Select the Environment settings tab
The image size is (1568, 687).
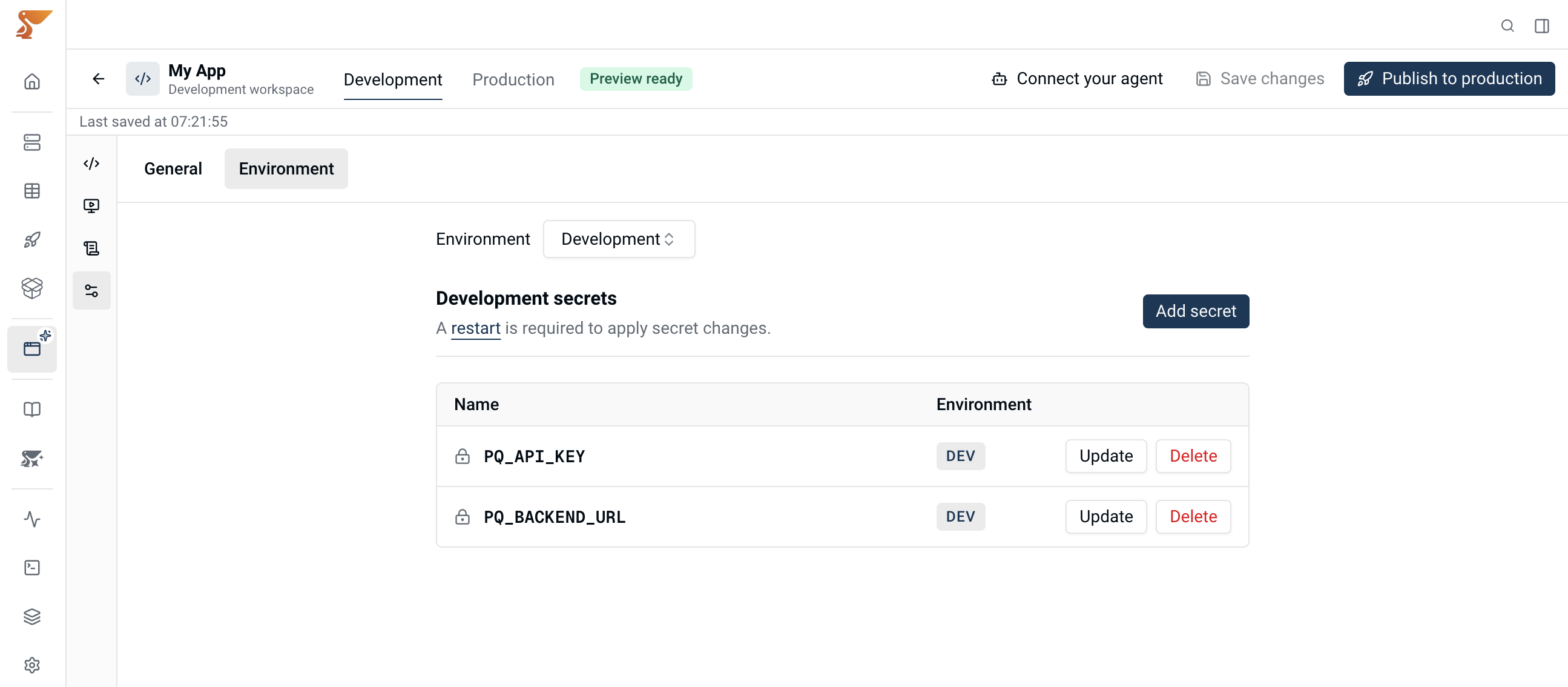coord(286,168)
